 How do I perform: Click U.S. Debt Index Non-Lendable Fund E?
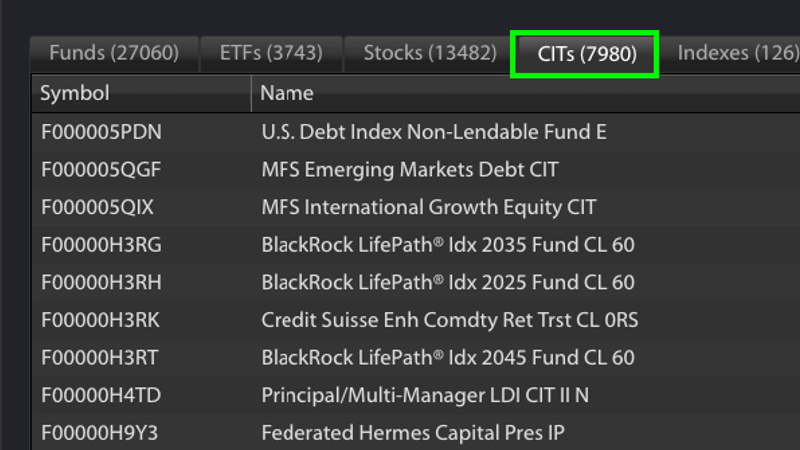(434, 132)
